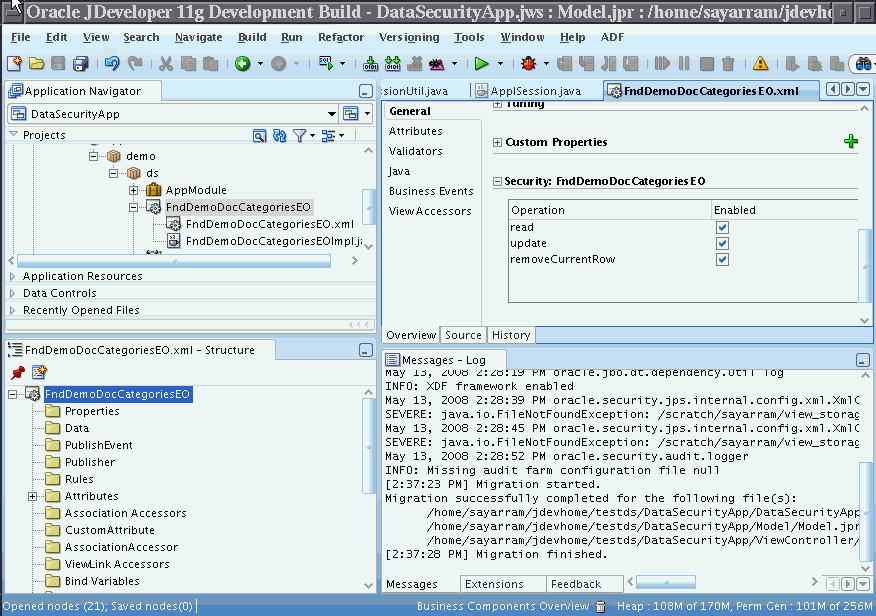Uncheck the read operation Enabled checkbox
The image size is (876, 616).
[722, 227]
